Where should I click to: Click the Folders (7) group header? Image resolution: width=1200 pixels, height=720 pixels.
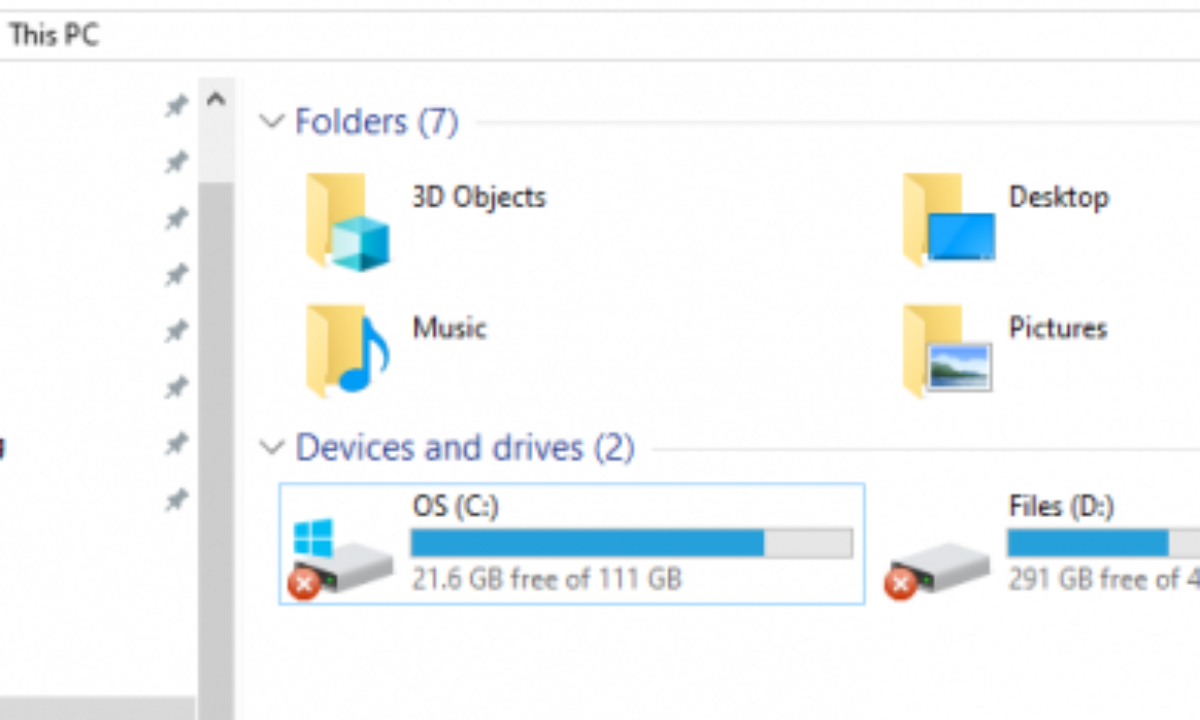tap(376, 122)
